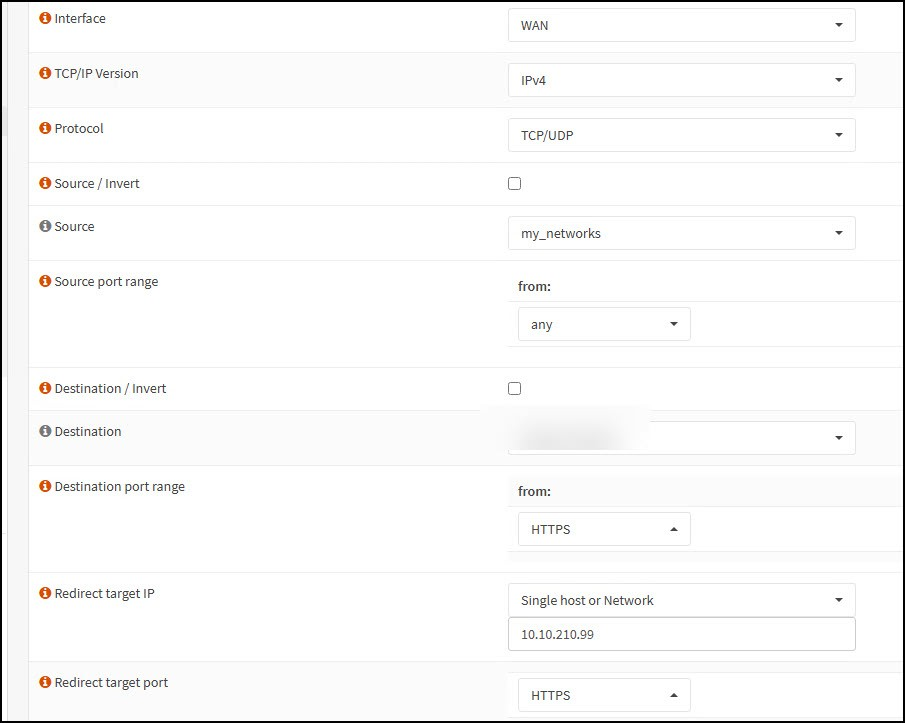
Task: Expand the 'Single host or Network' dropdown
Action: pyautogui.click(x=681, y=601)
